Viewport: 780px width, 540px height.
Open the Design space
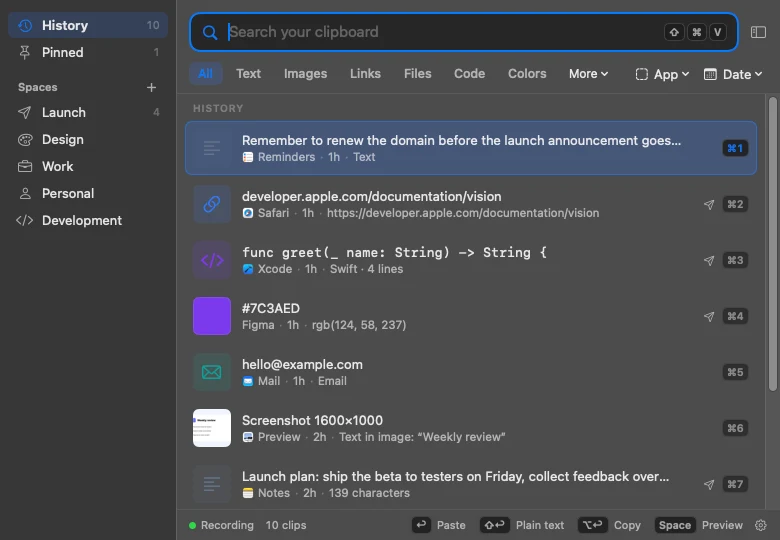[x=88, y=139]
